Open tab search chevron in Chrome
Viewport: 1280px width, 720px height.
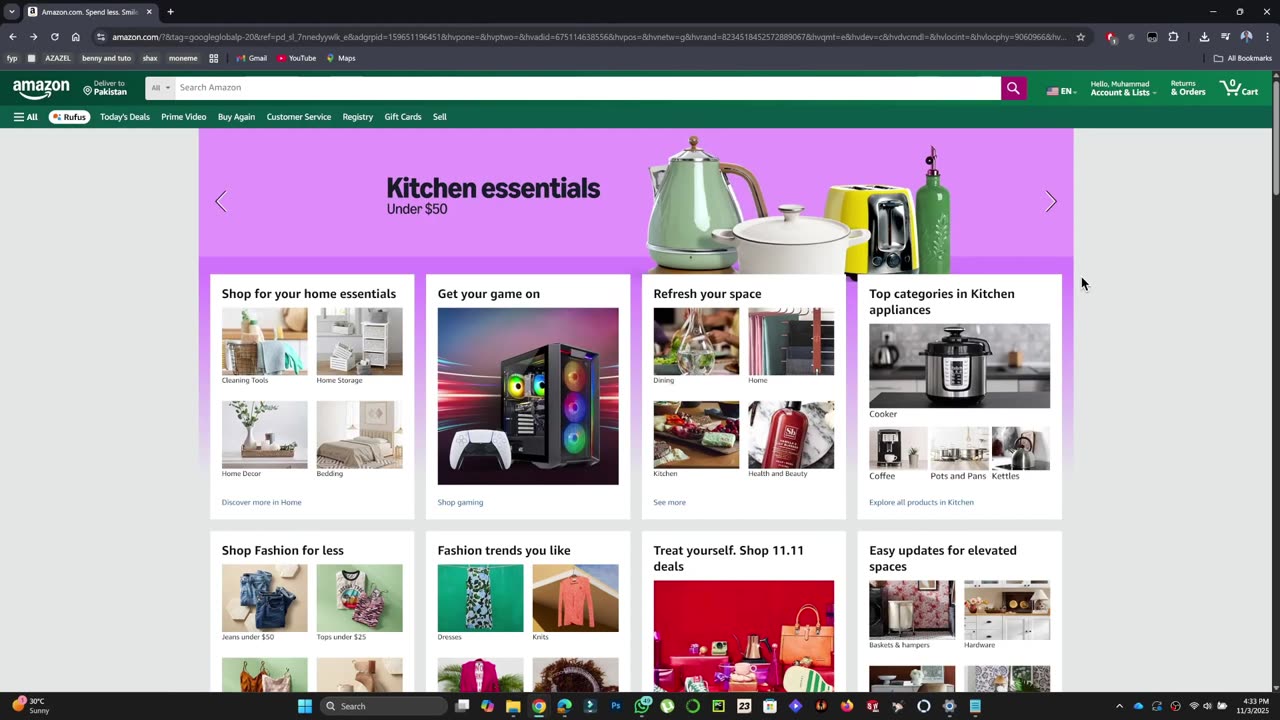tap(12, 12)
